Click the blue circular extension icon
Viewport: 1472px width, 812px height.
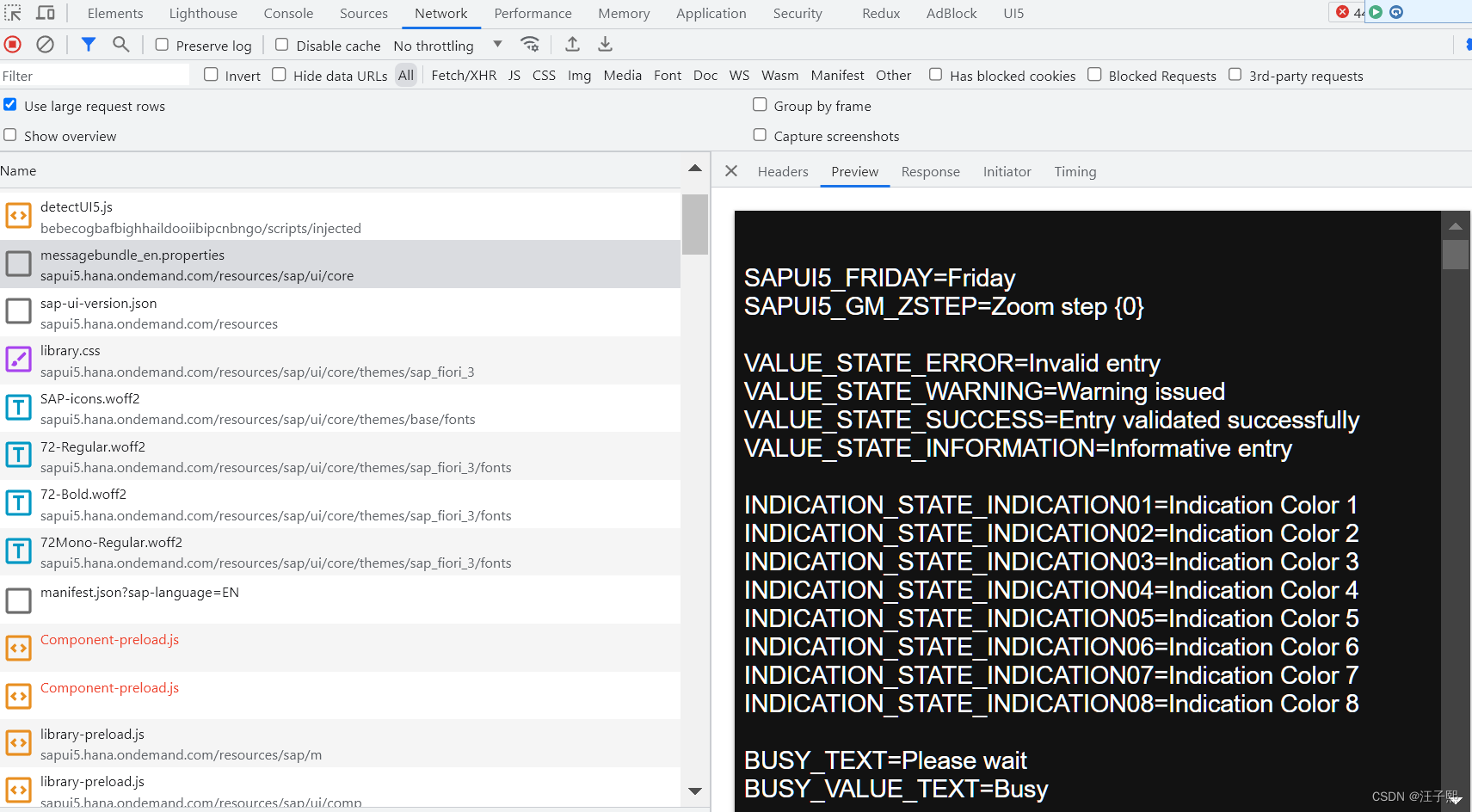[x=1396, y=12]
